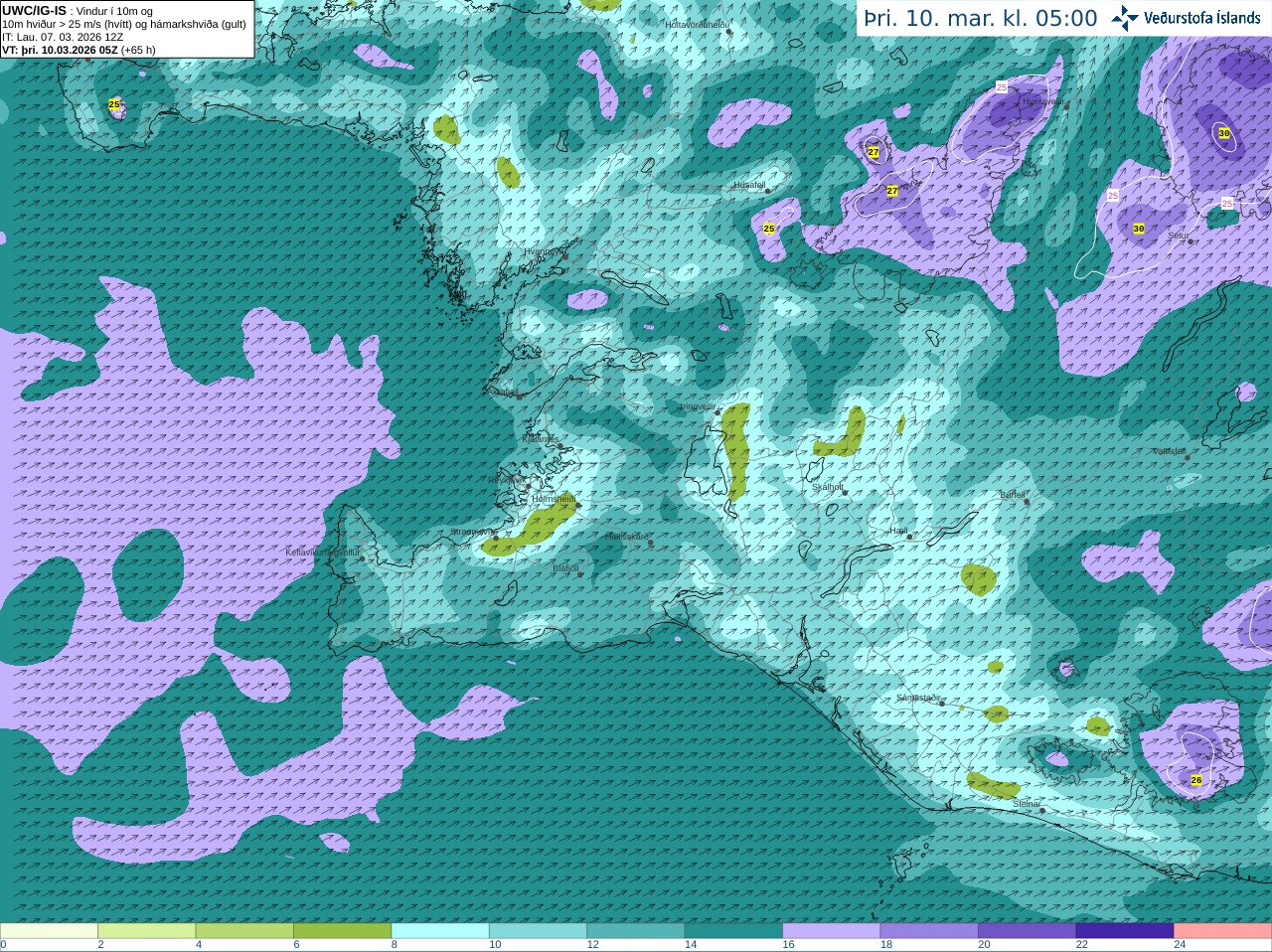Image resolution: width=1272 pixels, height=952 pixels.
Task: Click the 'Steinar' station label
Action: (1027, 804)
